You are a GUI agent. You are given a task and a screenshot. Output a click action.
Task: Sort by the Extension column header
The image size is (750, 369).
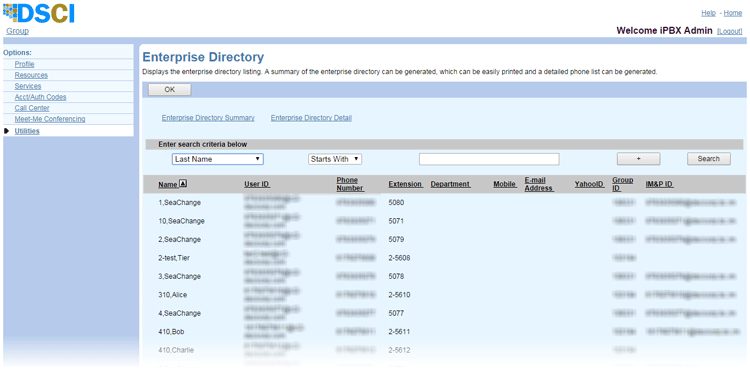click(405, 184)
